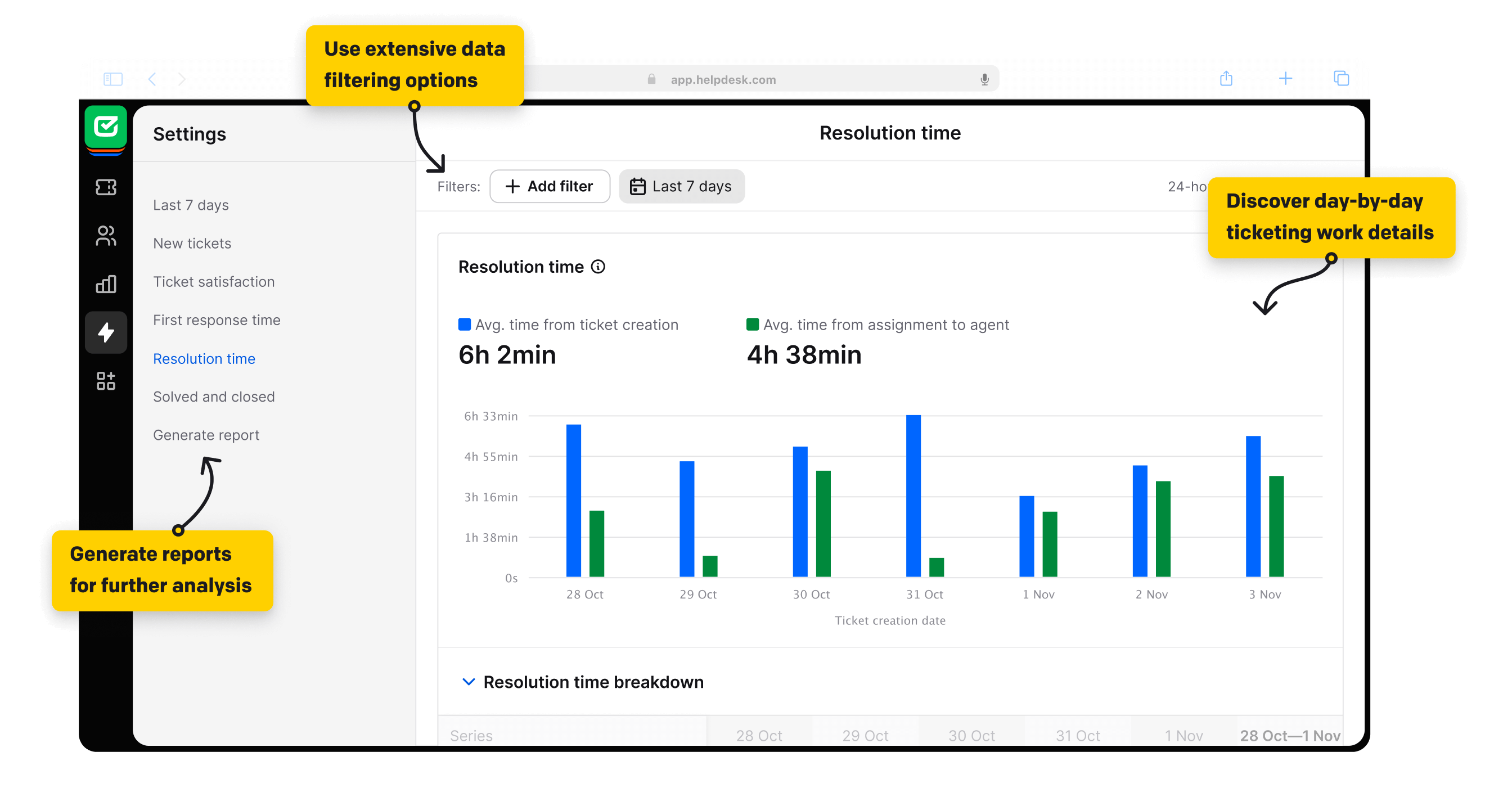The width and height of the screenshot is (1512, 788).
Task: Open the Tickets section in sidebar
Action: (x=106, y=187)
